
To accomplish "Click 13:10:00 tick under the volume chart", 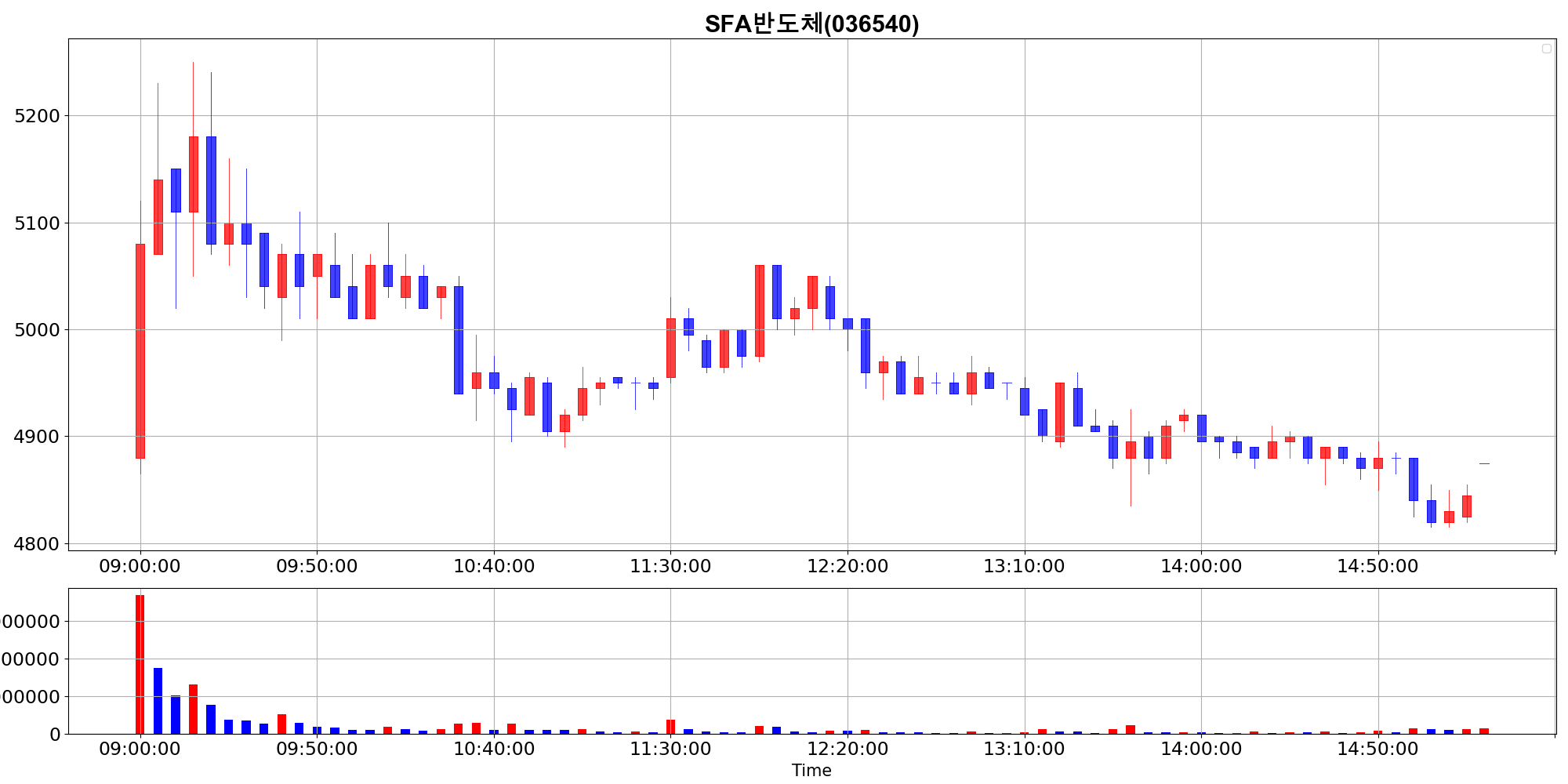I will pyautogui.click(x=1024, y=749).
